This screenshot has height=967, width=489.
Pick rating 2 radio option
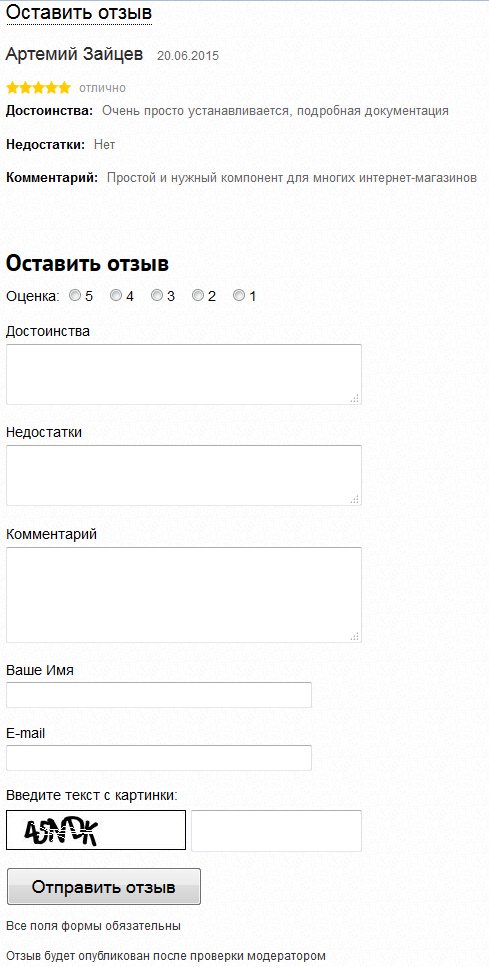pos(198,296)
